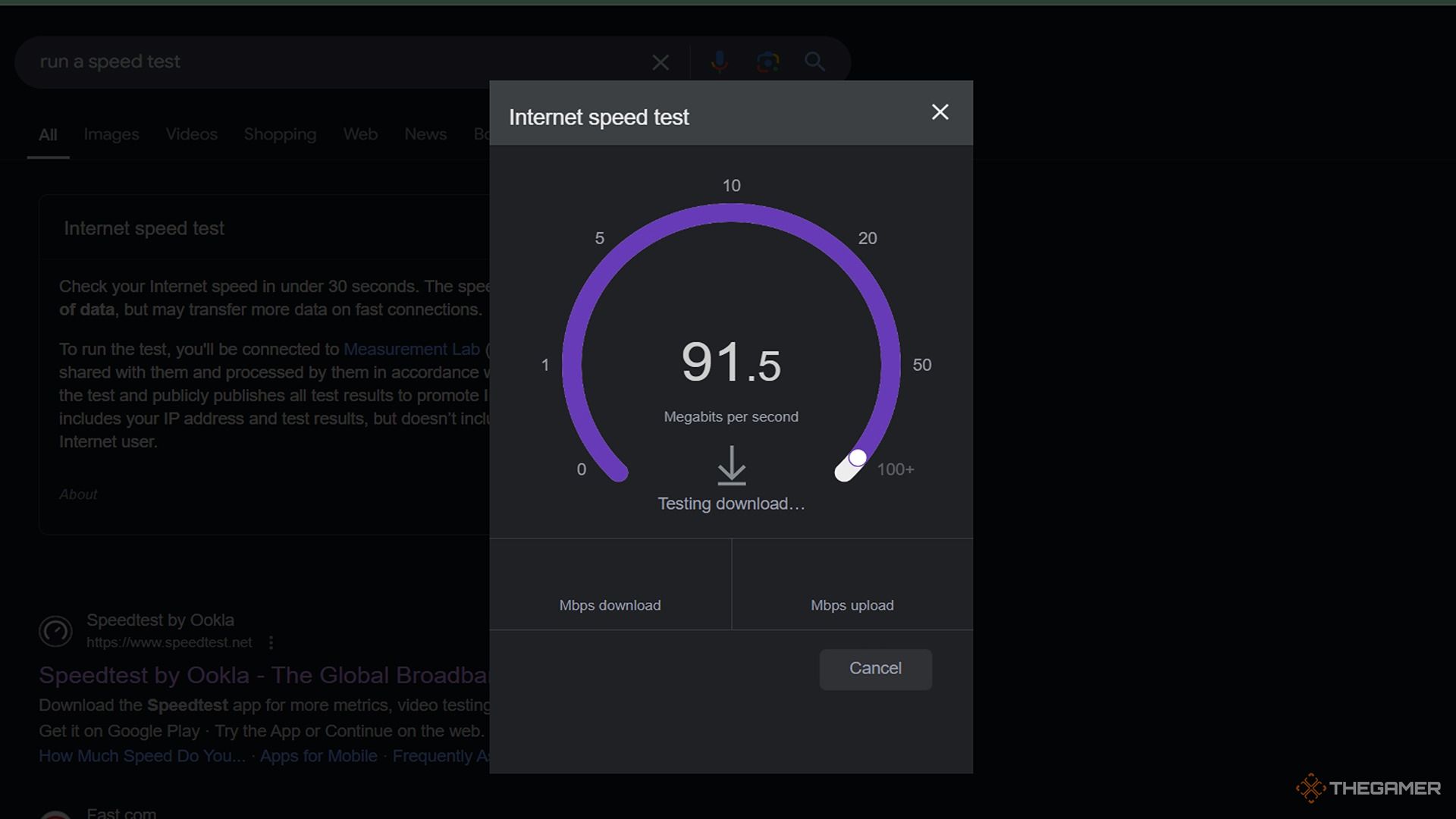Image resolution: width=1456 pixels, height=819 pixels.
Task: Click the Google Lens camera icon
Action: coord(767,61)
